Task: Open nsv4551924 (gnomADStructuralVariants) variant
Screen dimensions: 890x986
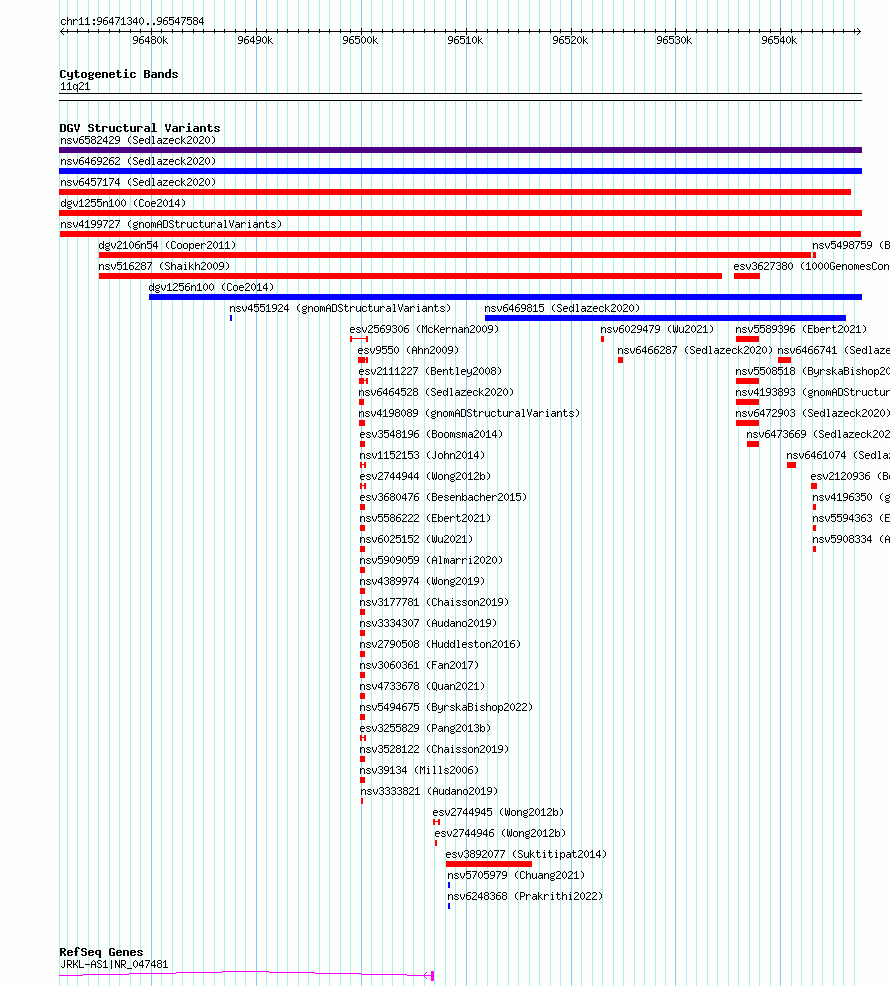Action: [x=340, y=308]
